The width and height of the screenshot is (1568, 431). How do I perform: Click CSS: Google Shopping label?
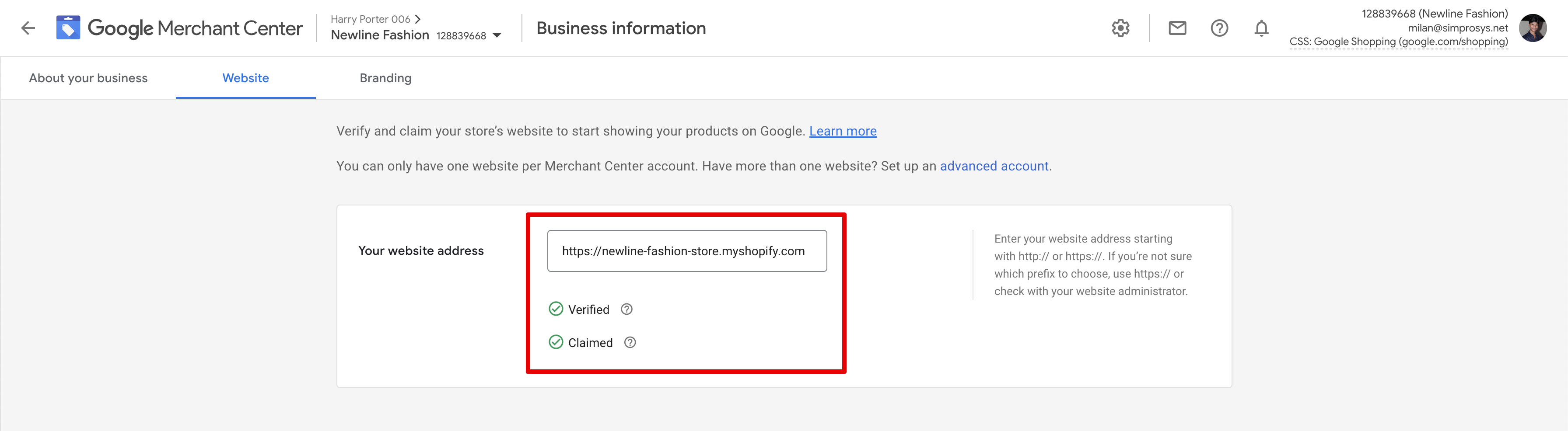[1398, 42]
